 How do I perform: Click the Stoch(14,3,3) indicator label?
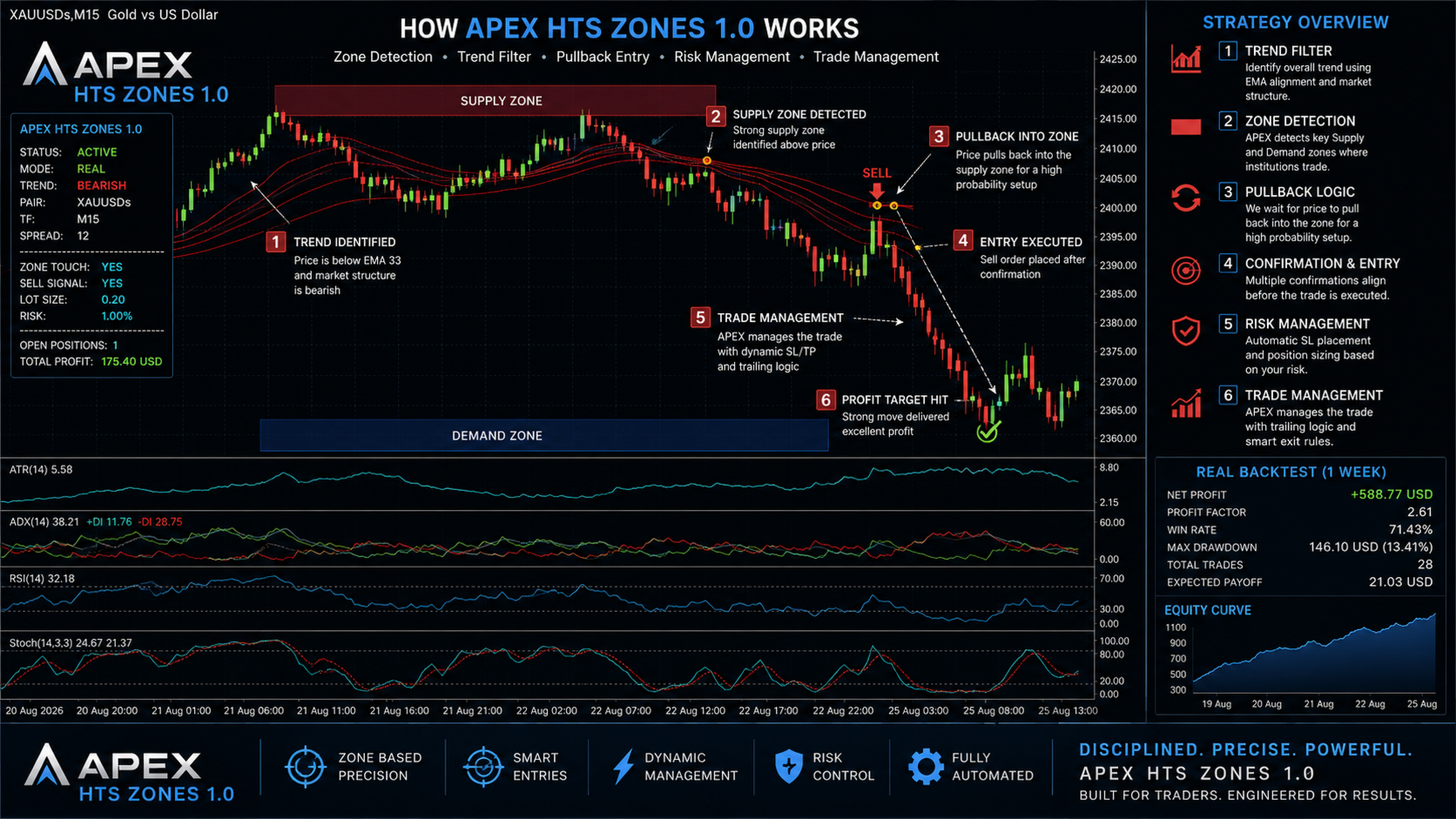pyautogui.click(x=71, y=643)
